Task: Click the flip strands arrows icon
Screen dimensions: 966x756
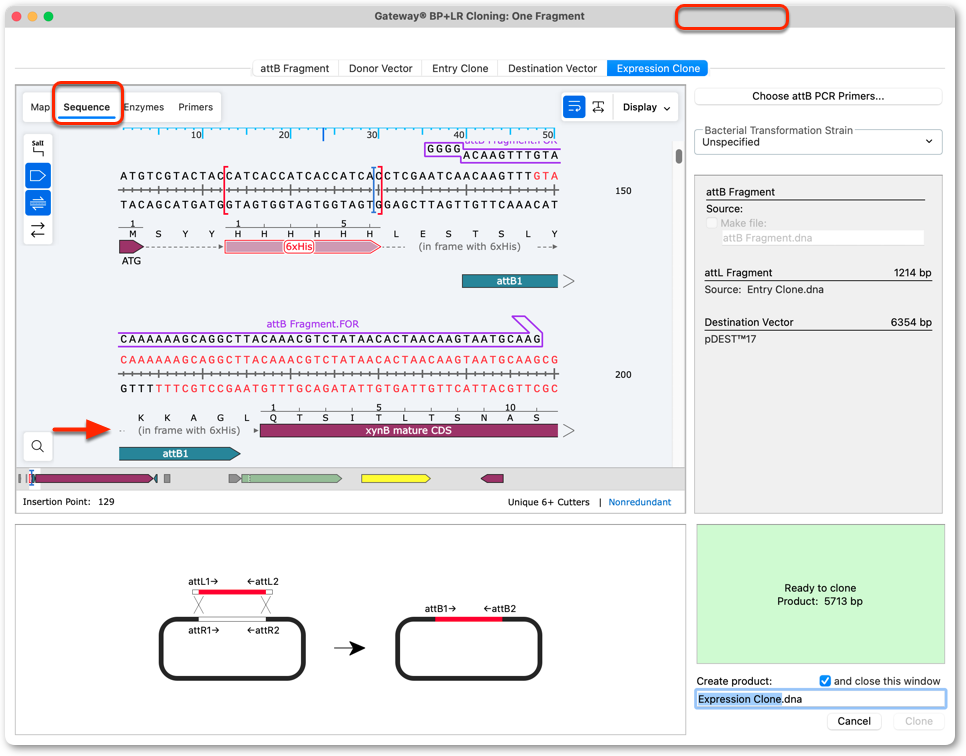Action: (38, 230)
